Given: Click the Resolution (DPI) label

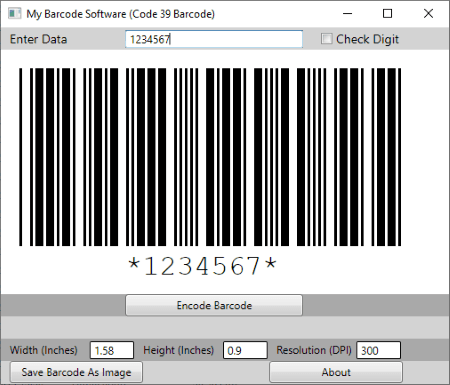Looking at the screenshot, I should pyautogui.click(x=314, y=350).
